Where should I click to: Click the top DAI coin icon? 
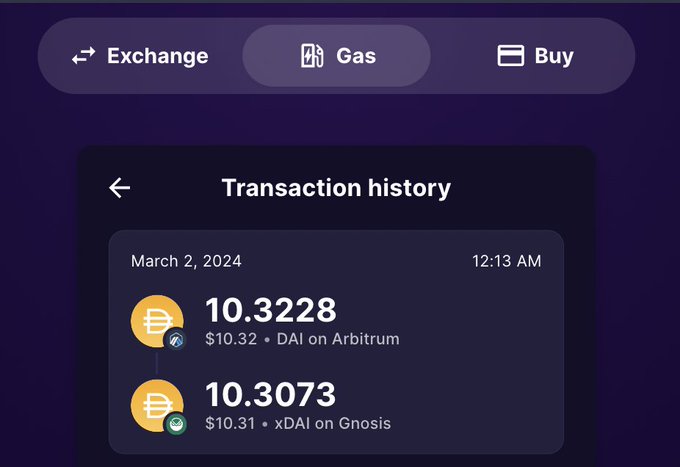156,321
